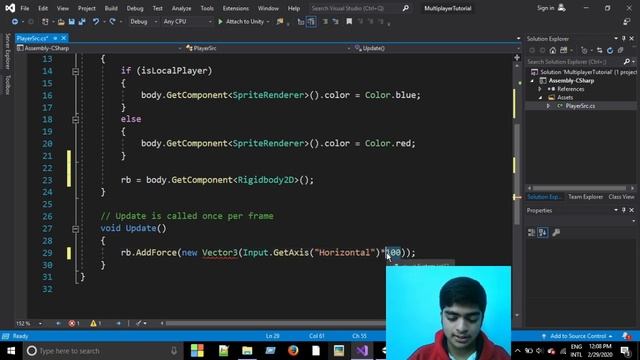Expand the References node
Screen dimensions: 640x360
[x=540, y=89]
